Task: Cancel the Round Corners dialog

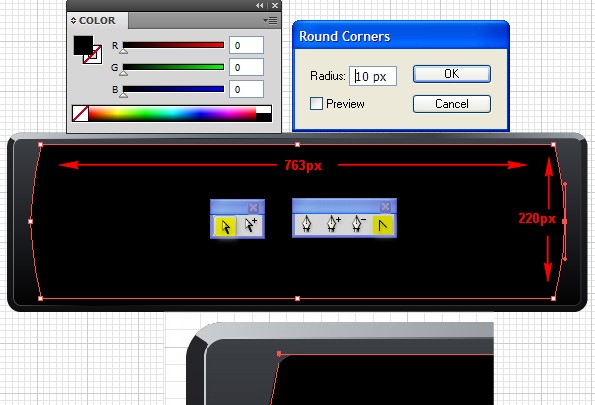Action: (452, 104)
